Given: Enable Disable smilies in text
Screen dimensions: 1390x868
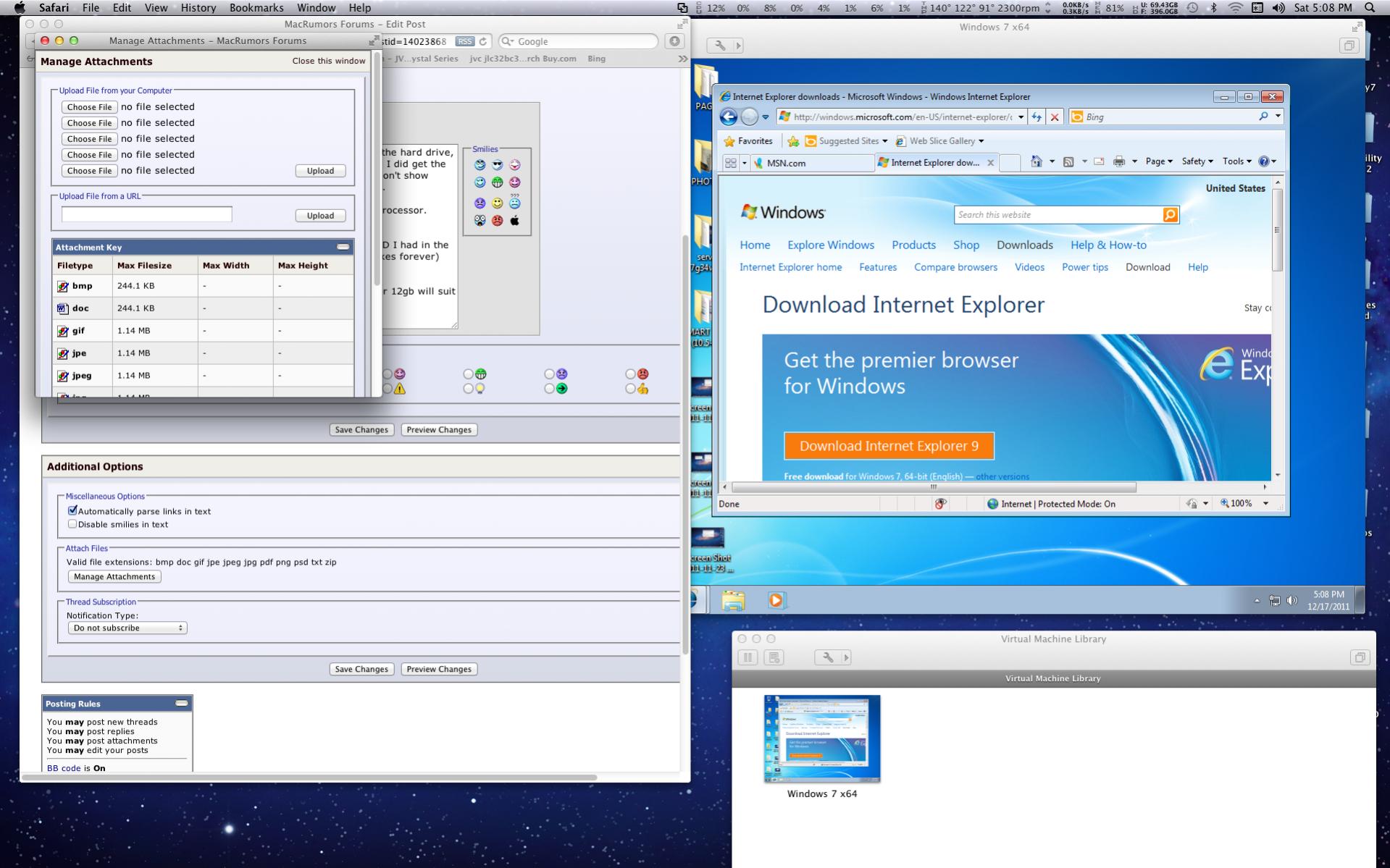Looking at the screenshot, I should (72, 524).
